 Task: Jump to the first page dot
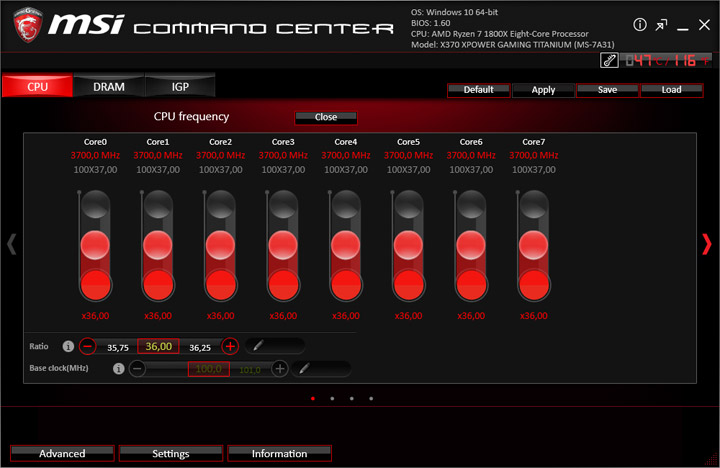[313, 398]
